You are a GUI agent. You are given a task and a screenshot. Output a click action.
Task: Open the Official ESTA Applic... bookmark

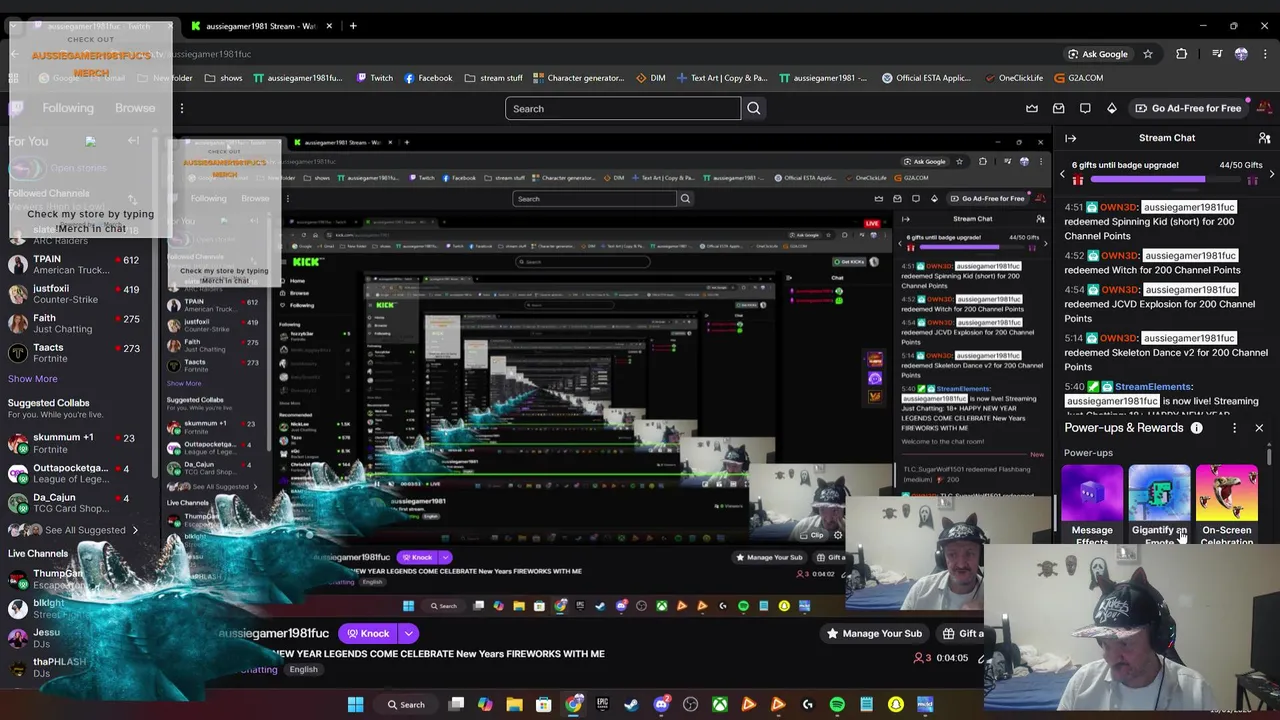point(926,78)
